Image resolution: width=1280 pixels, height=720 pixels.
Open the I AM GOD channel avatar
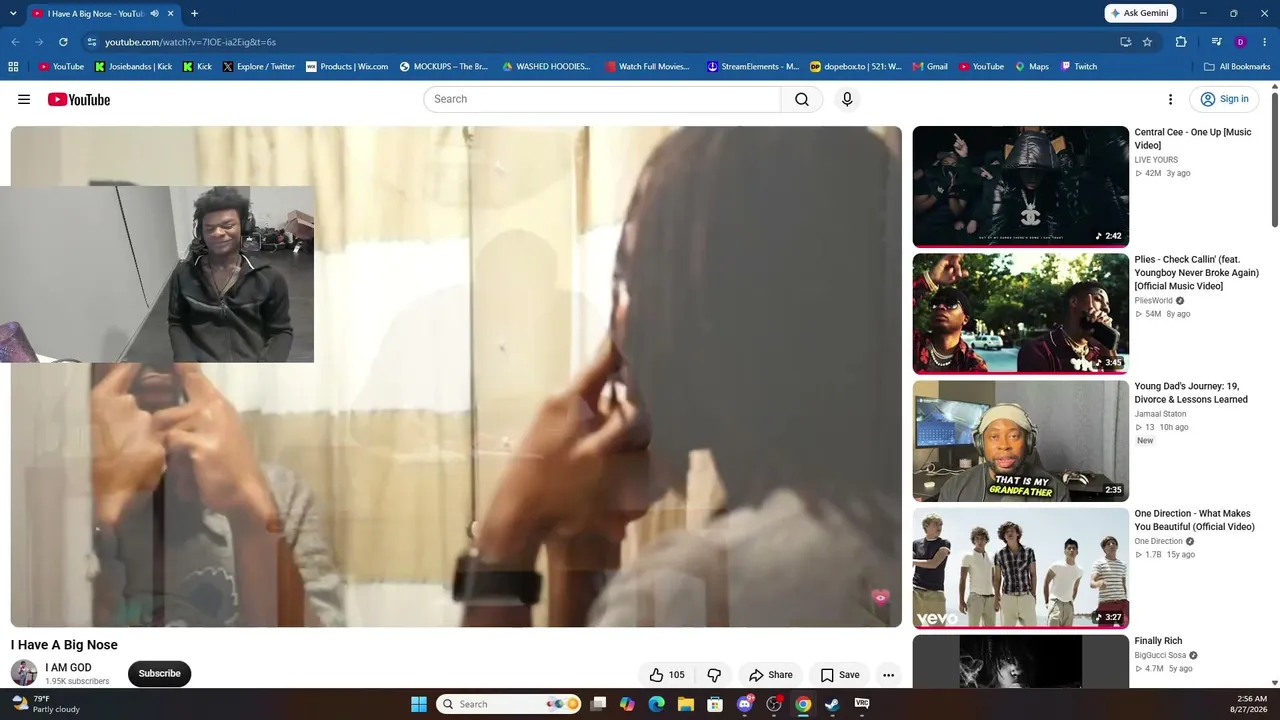coord(24,673)
